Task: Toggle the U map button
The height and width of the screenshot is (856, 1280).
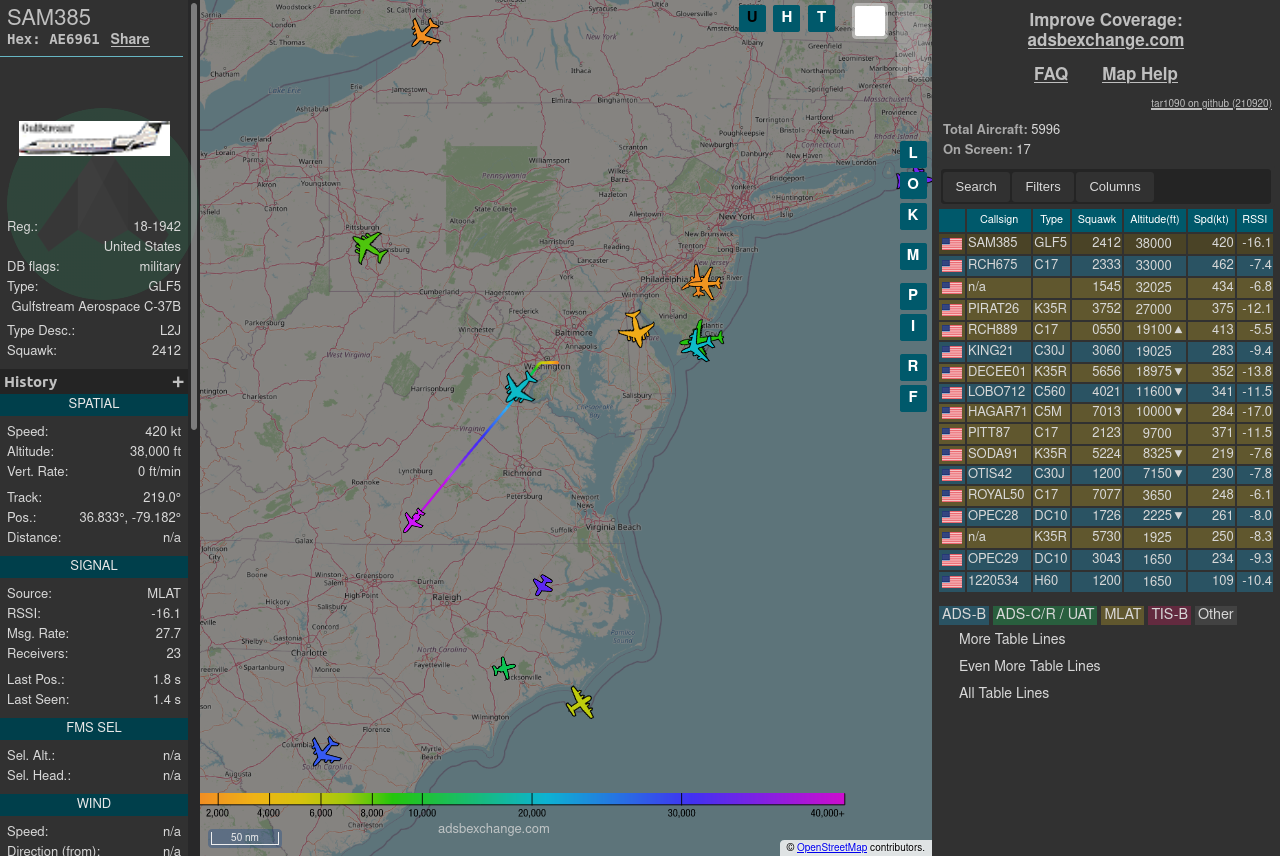Action: point(752,18)
